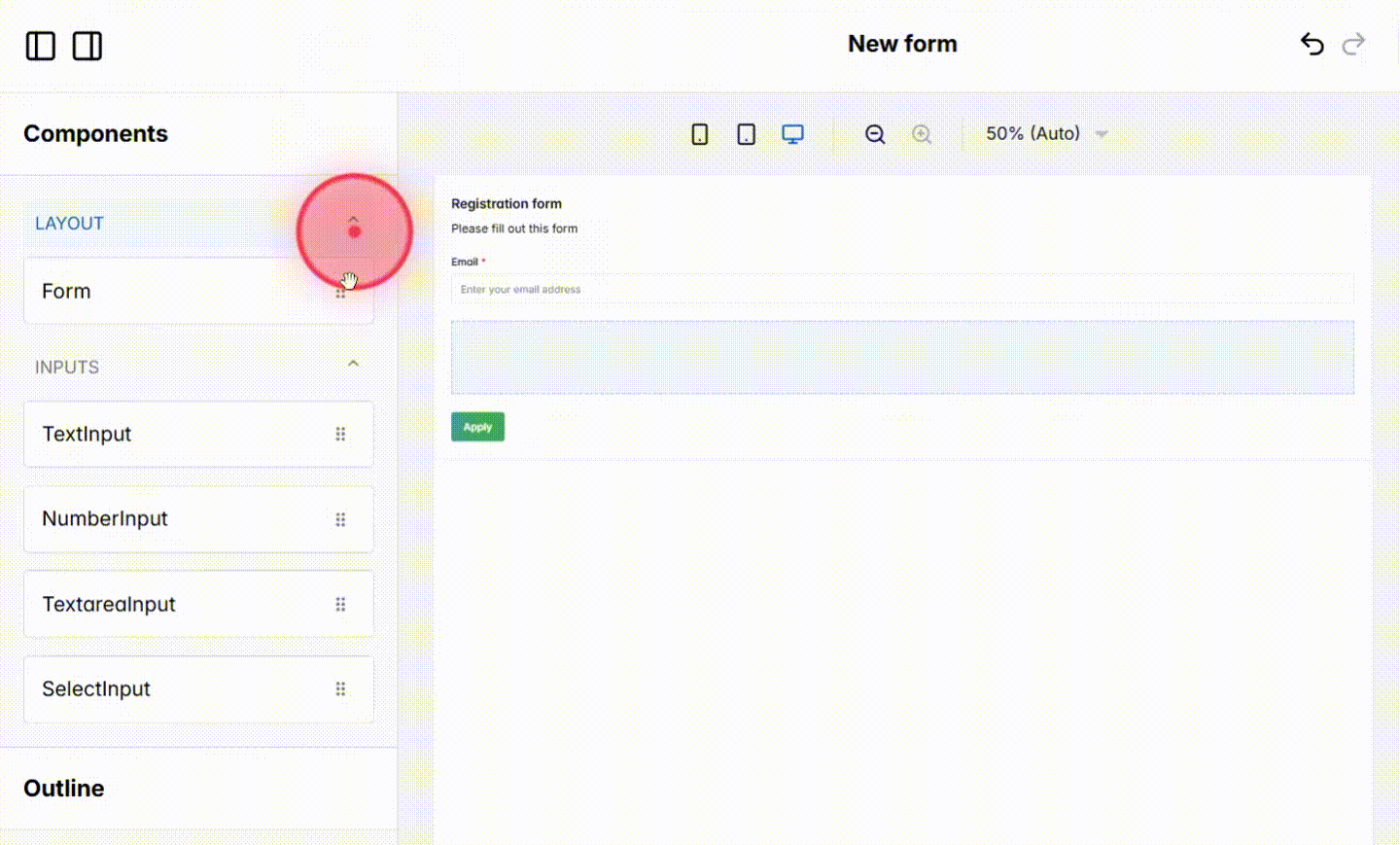Image resolution: width=1400 pixels, height=845 pixels.
Task: Click the redo arrow
Action: click(x=1353, y=44)
